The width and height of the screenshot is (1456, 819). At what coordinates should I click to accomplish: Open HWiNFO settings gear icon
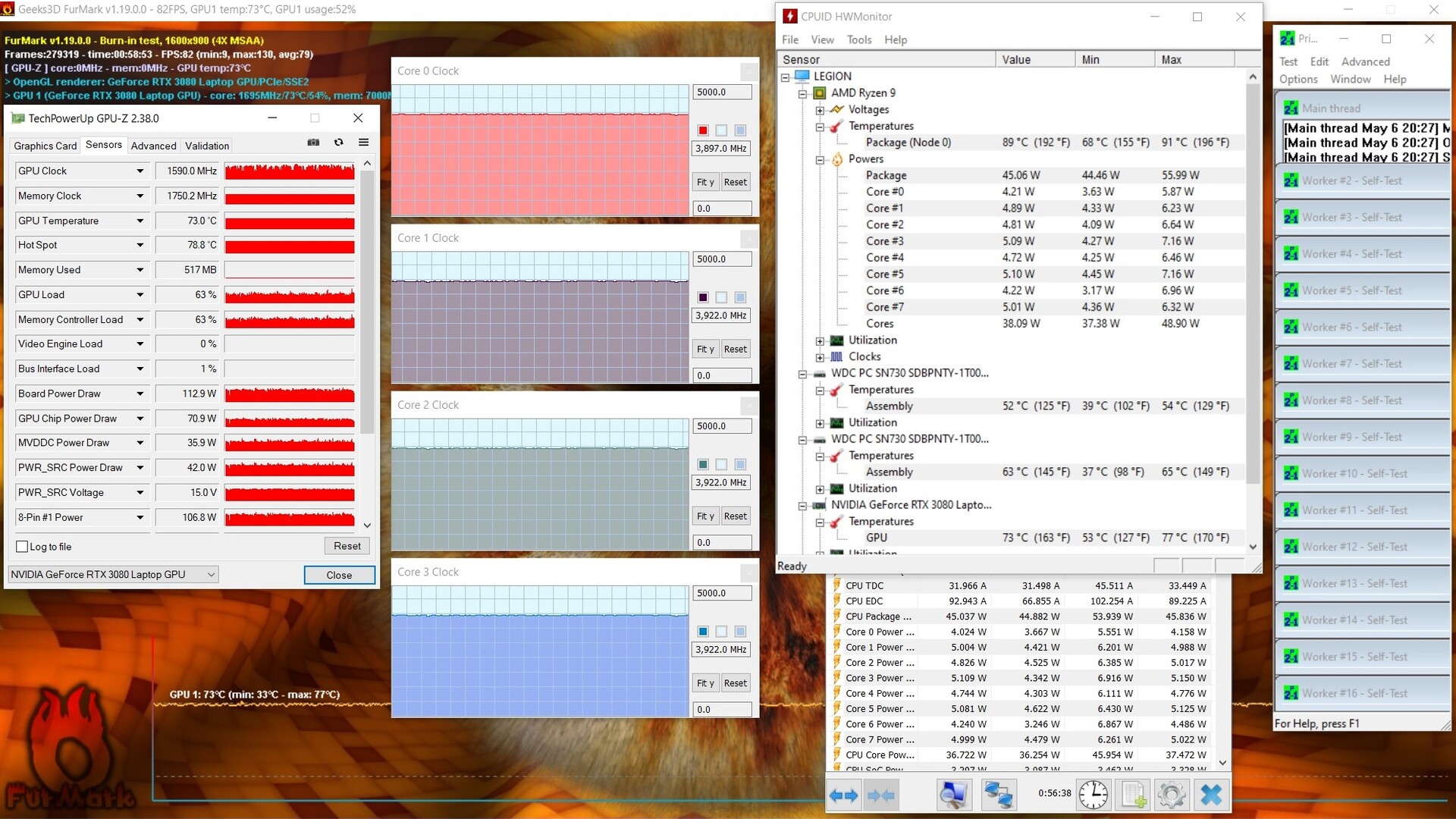(1171, 795)
